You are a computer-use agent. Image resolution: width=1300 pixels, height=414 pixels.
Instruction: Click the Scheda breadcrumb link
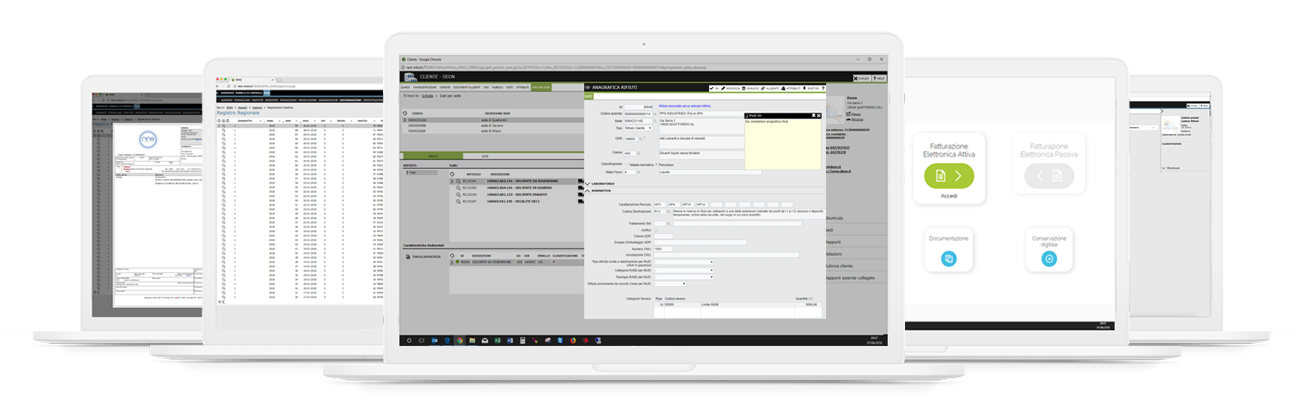428,96
